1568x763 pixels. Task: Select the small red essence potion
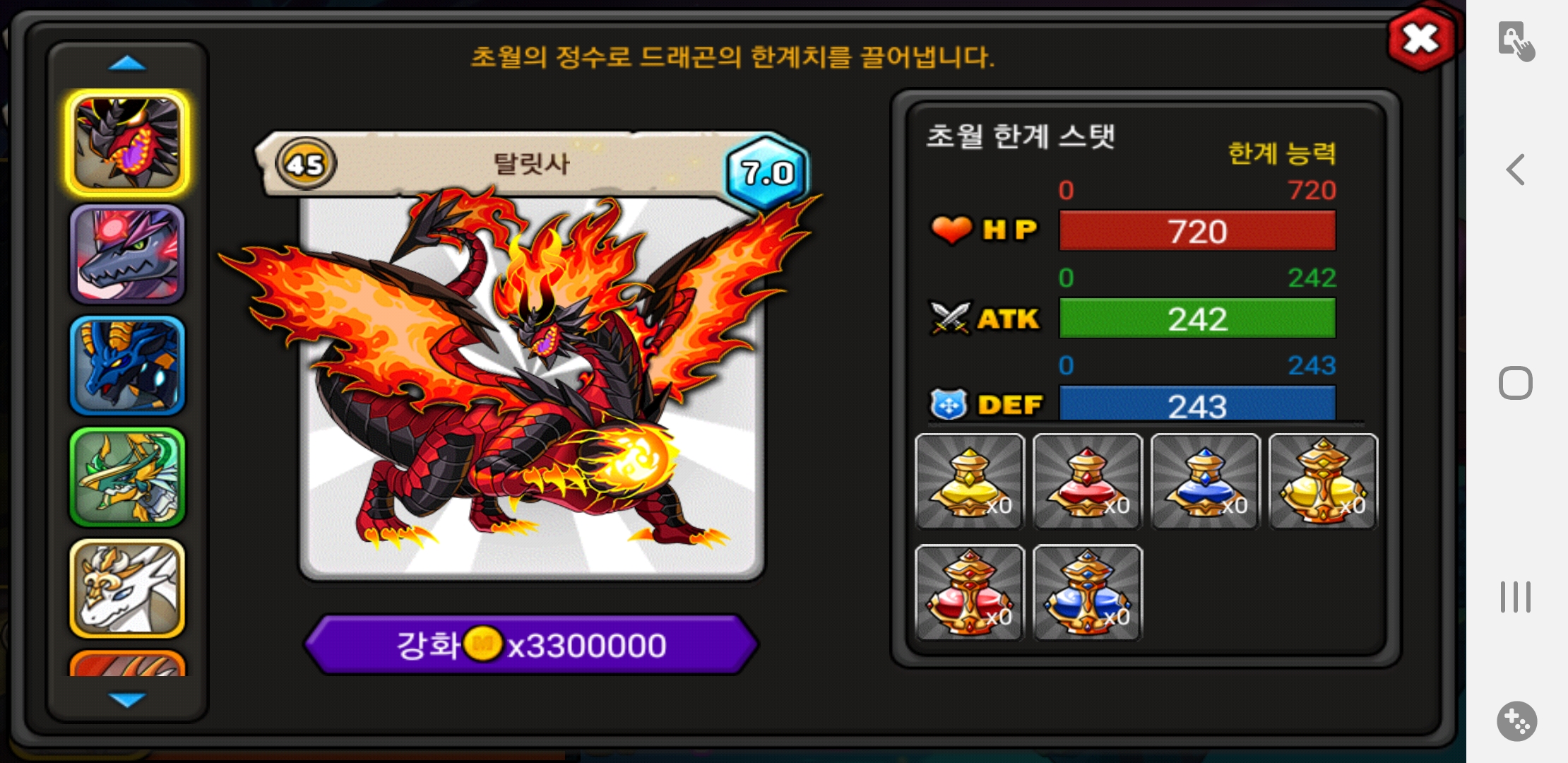(x=1087, y=481)
